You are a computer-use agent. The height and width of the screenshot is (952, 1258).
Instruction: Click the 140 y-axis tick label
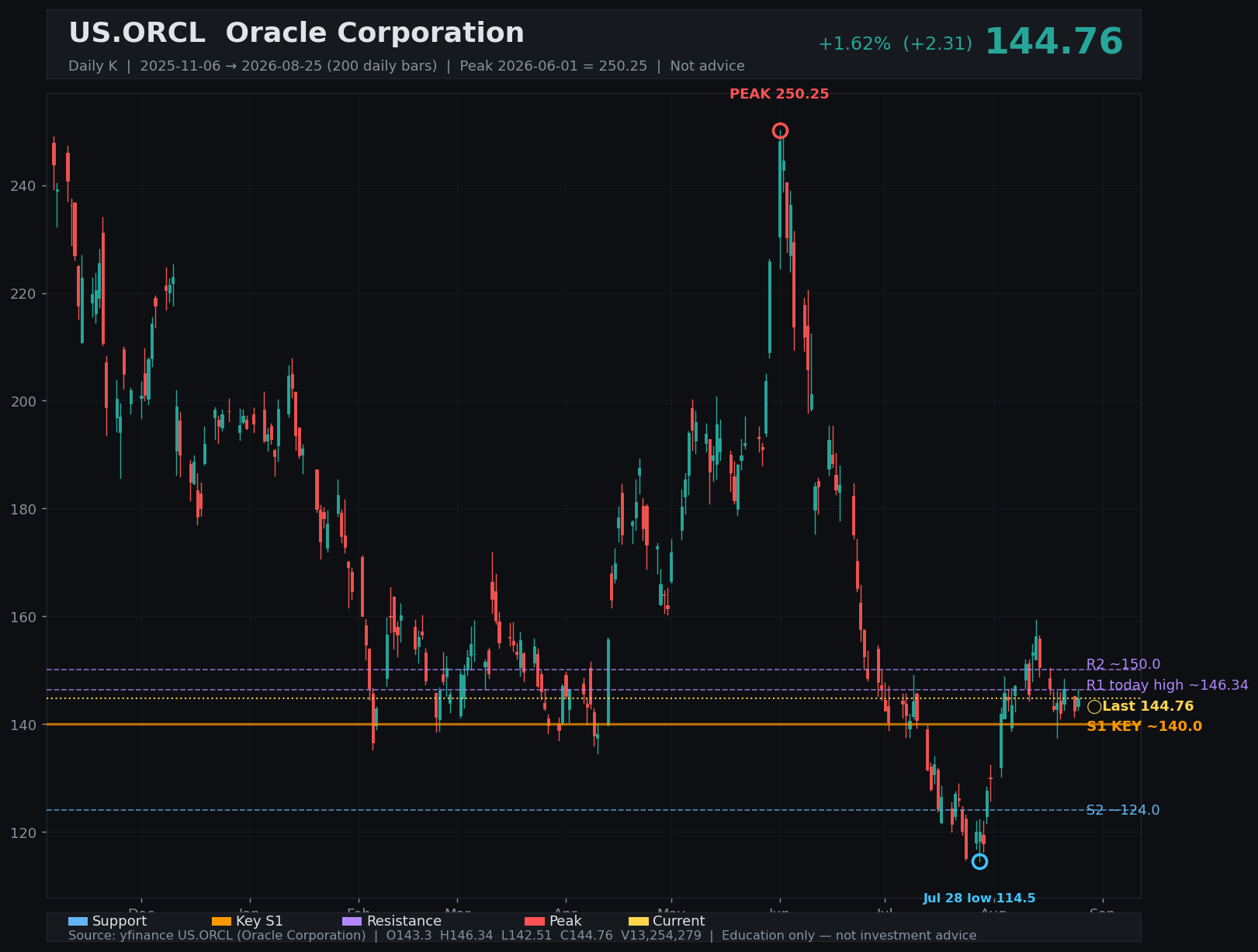point(23,725)
